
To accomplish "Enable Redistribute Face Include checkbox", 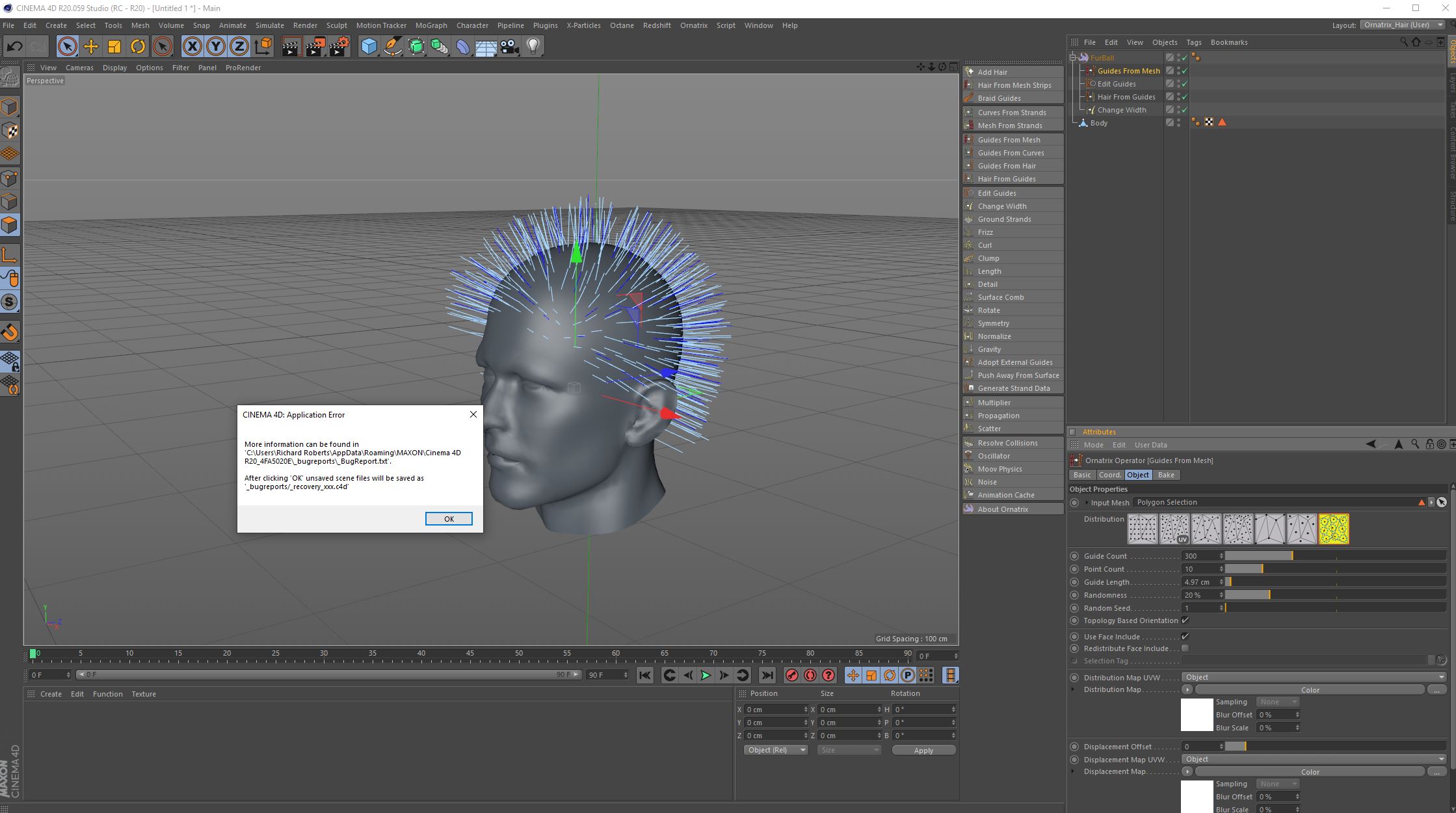I will pyautogui.click(x=1185, y=648).
